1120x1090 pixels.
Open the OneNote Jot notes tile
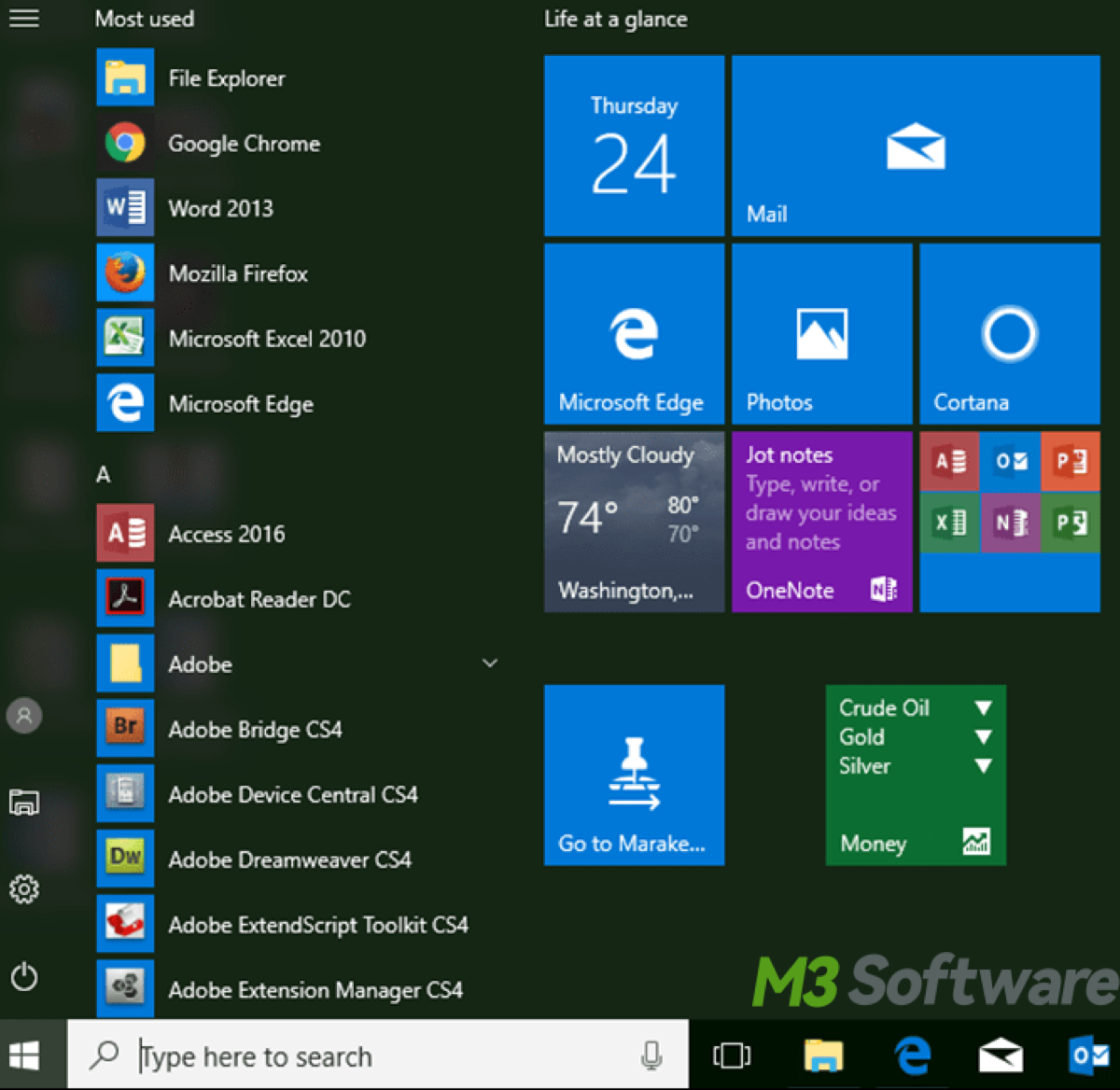821,522
